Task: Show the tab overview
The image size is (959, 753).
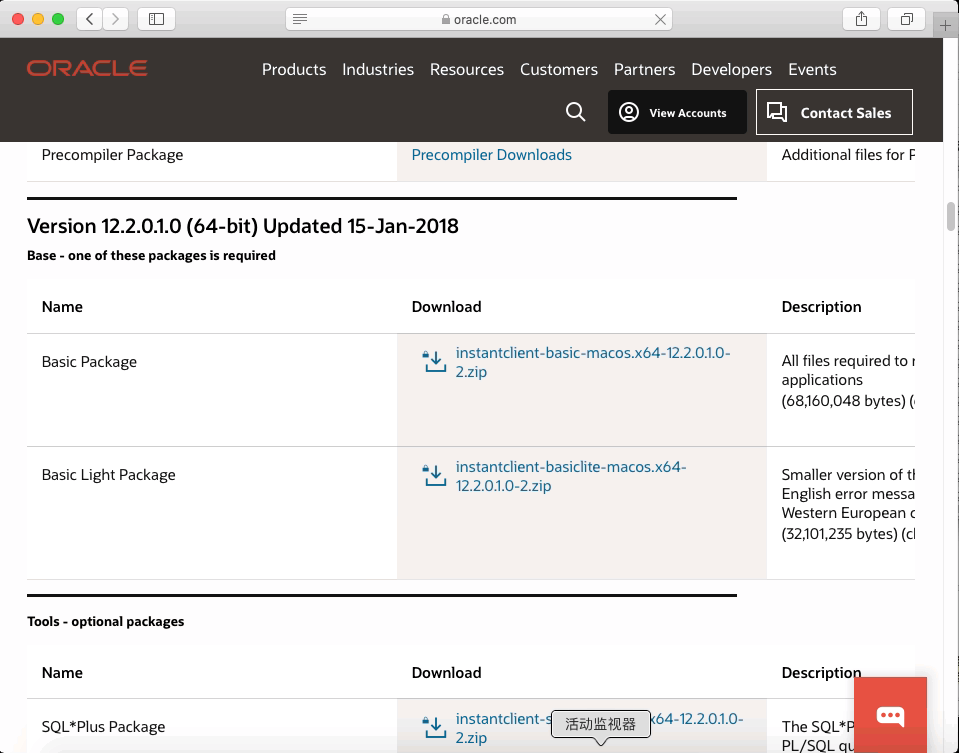Action: tap(906, 19)
